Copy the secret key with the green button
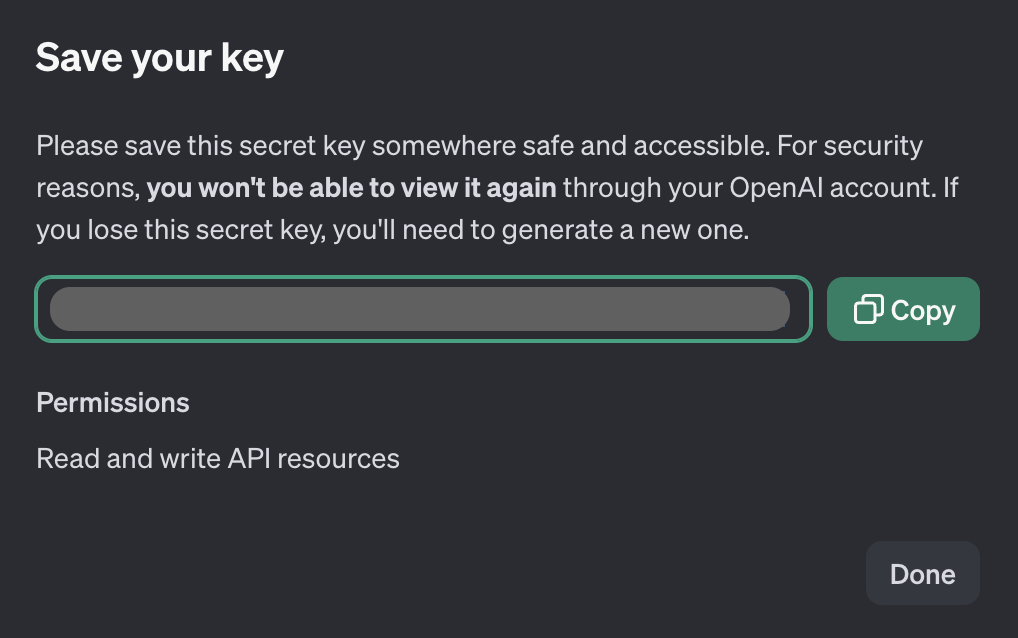 click(903, 309)
